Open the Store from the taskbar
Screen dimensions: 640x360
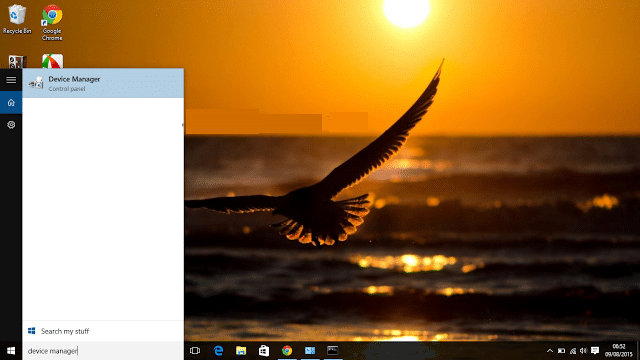click(264, 351)
